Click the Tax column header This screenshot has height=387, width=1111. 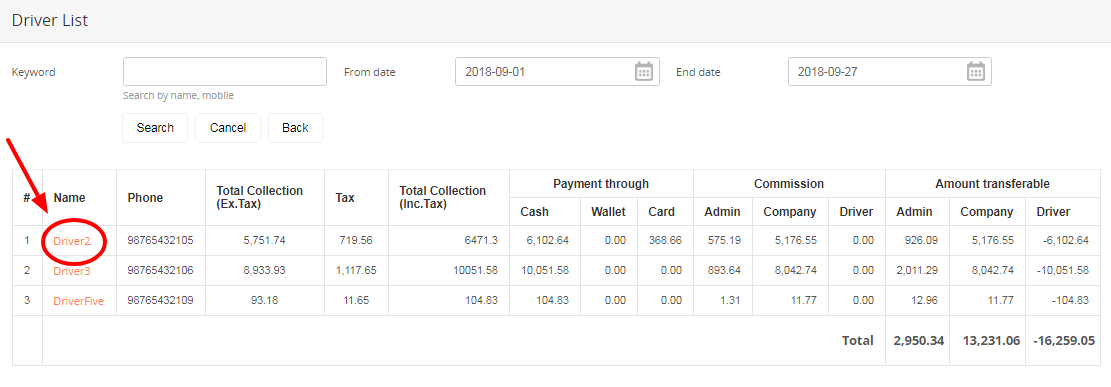(345, 198)
